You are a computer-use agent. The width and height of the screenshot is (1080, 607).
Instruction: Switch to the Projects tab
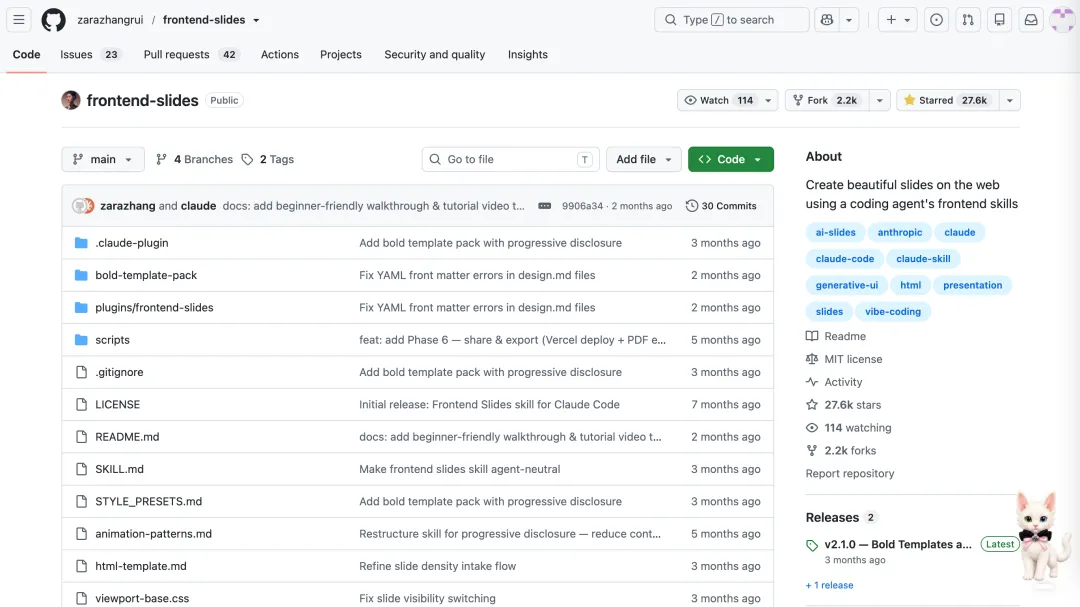click(340, 54)
